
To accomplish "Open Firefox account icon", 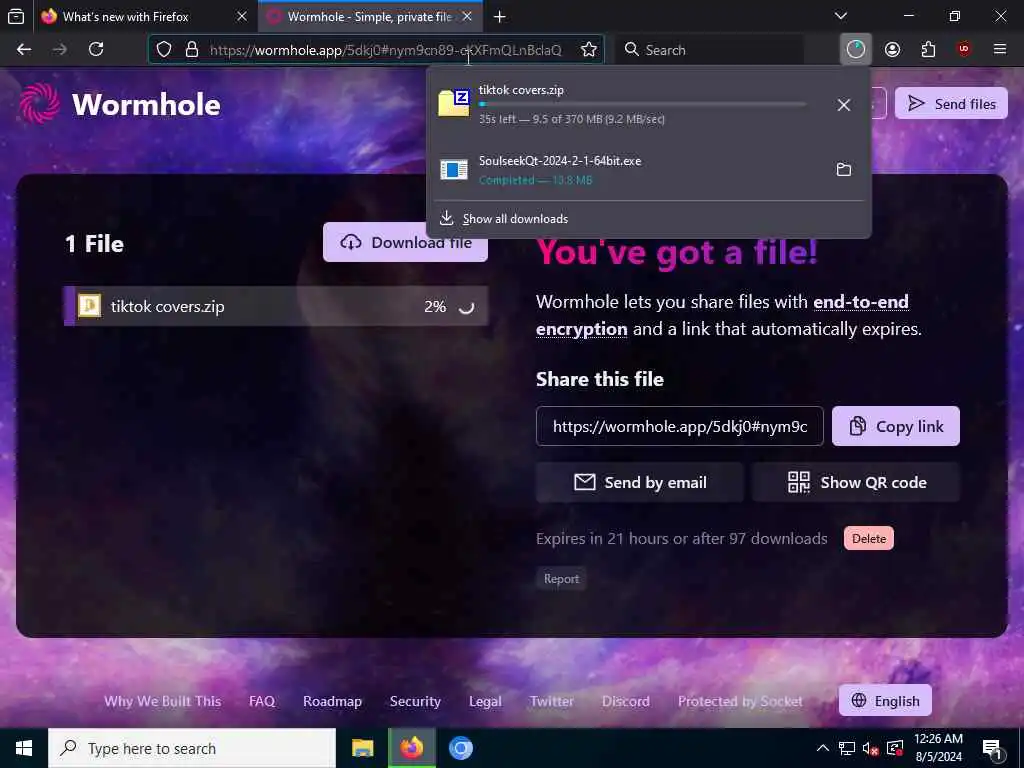I will pyautogui.click(x=892, y=50).
